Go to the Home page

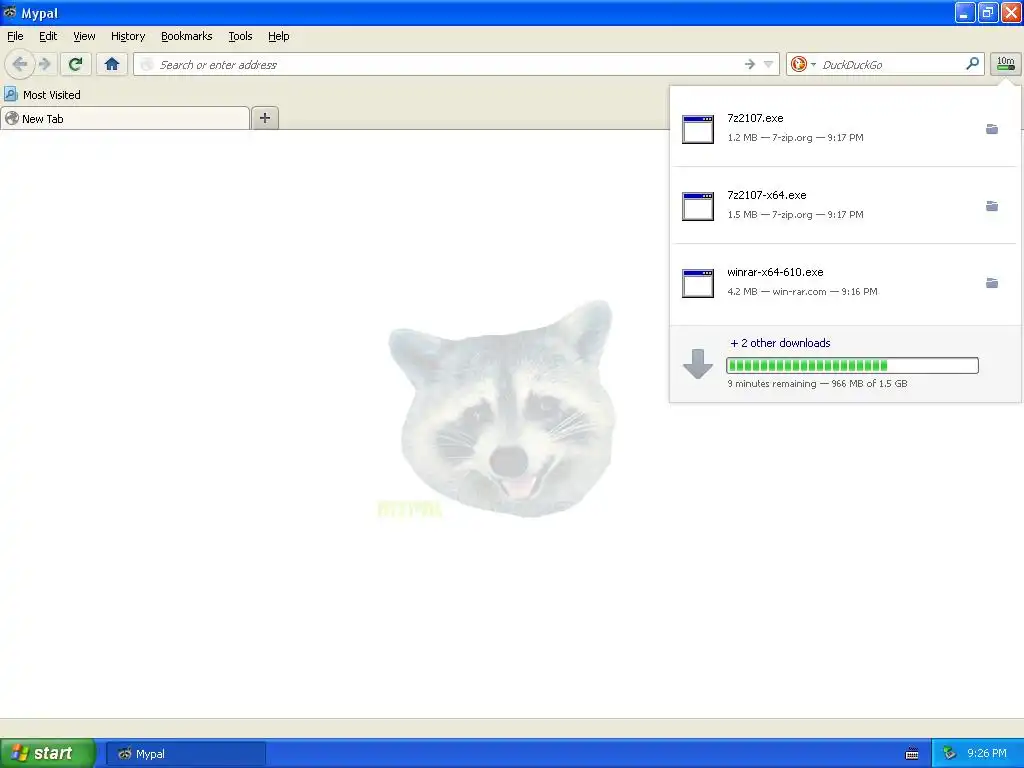click(112, 64)
